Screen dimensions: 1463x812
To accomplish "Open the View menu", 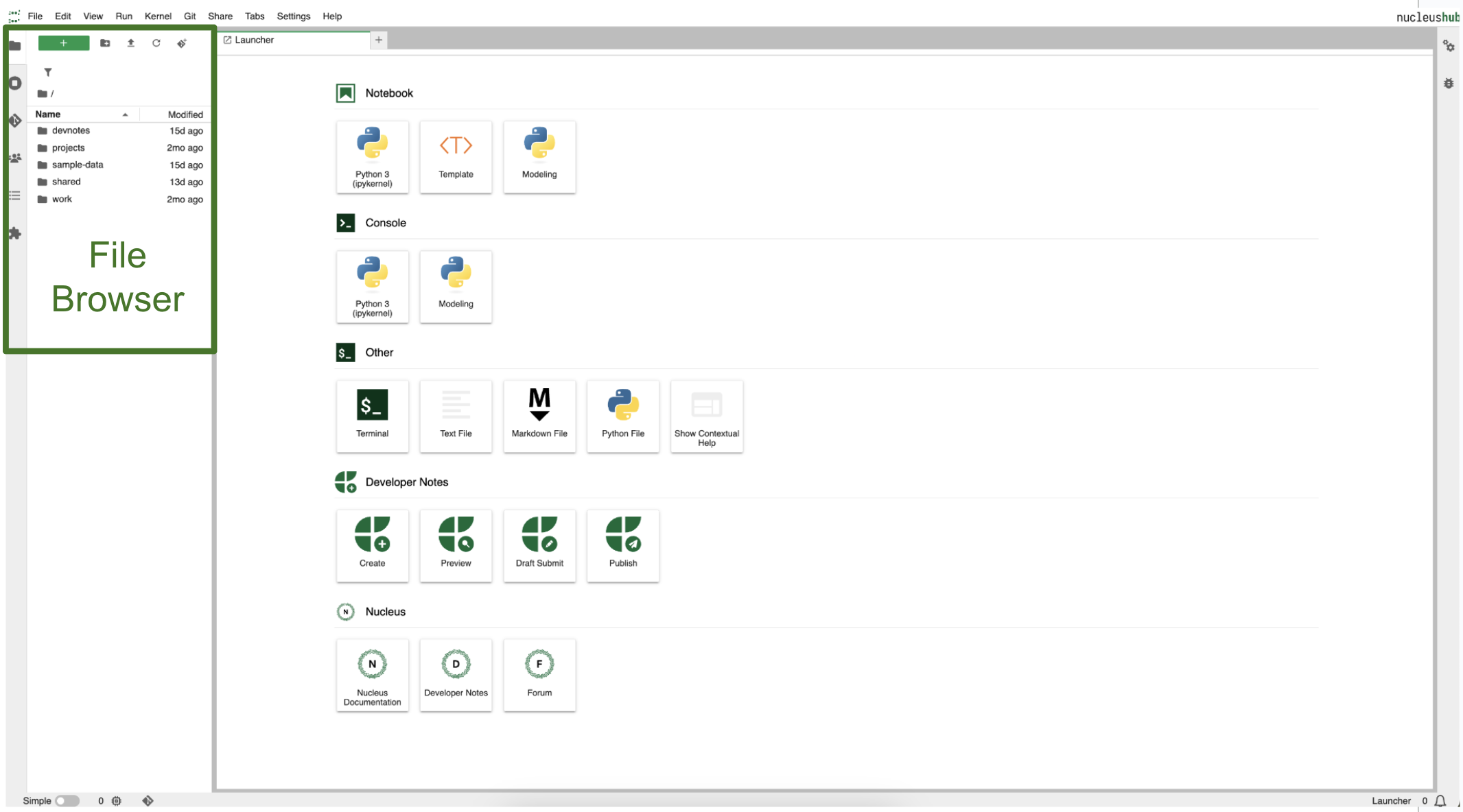I will pyautogui.click(x=93, y=16).
